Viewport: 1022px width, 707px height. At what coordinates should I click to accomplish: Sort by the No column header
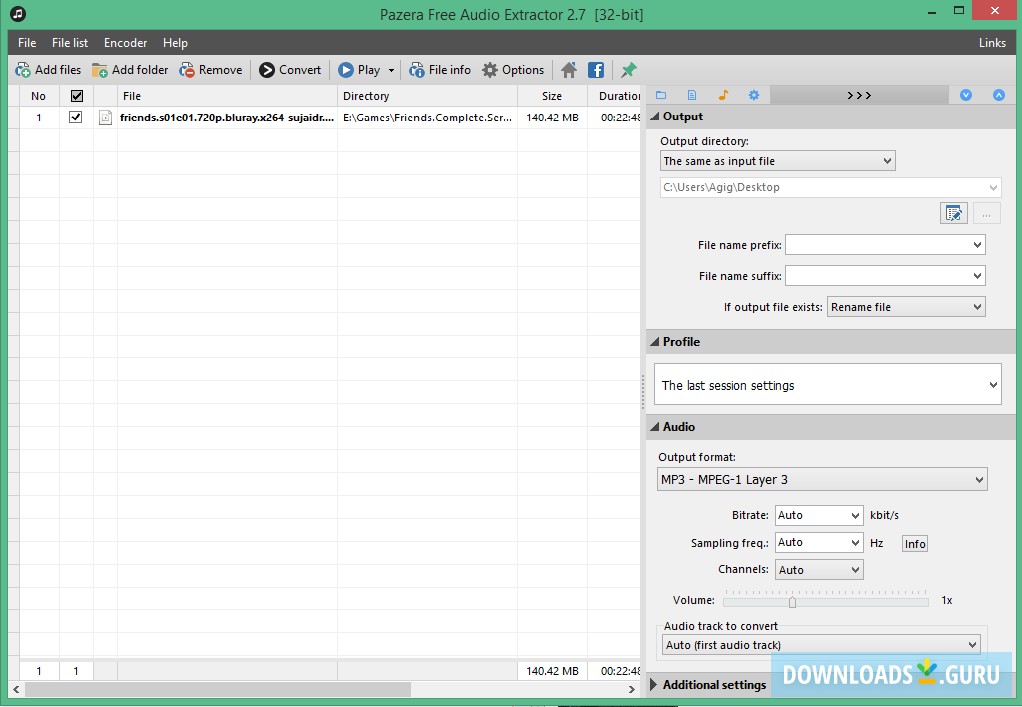click(38, 96)
